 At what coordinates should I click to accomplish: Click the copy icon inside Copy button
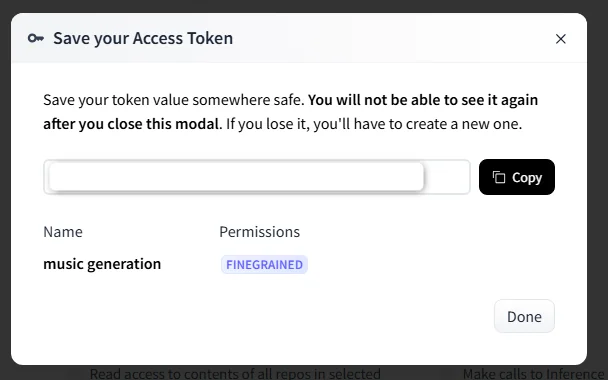(499, 177)
